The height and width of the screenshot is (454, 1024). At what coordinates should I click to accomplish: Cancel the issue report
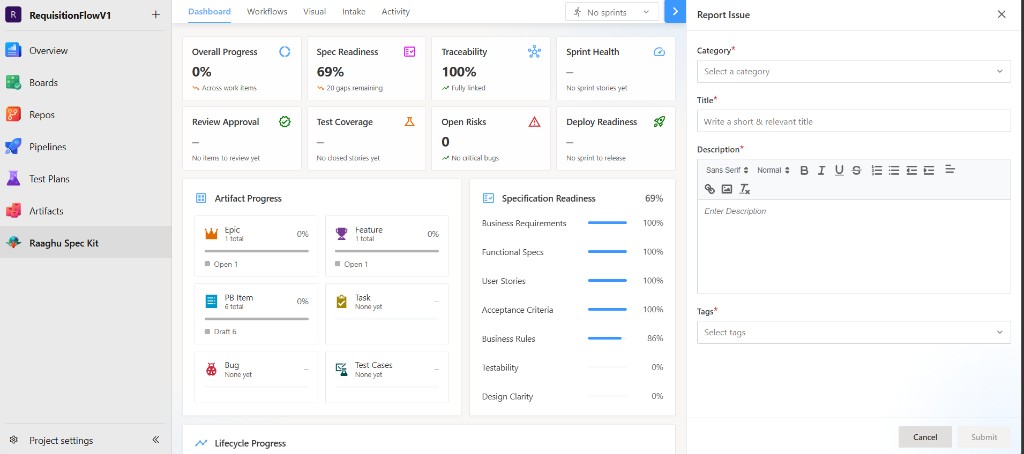[925, 437]
